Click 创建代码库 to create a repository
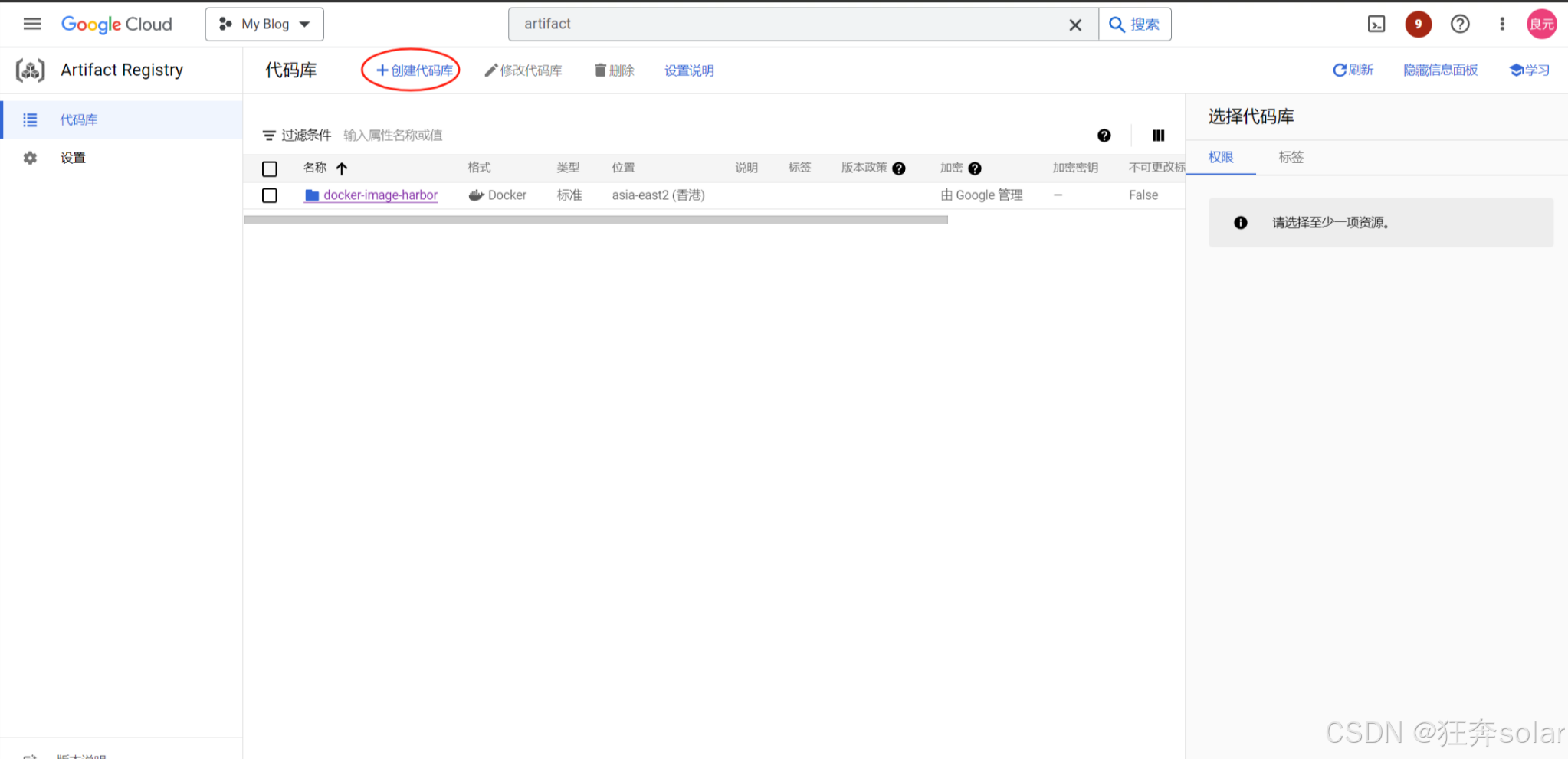 click(415, 70)
